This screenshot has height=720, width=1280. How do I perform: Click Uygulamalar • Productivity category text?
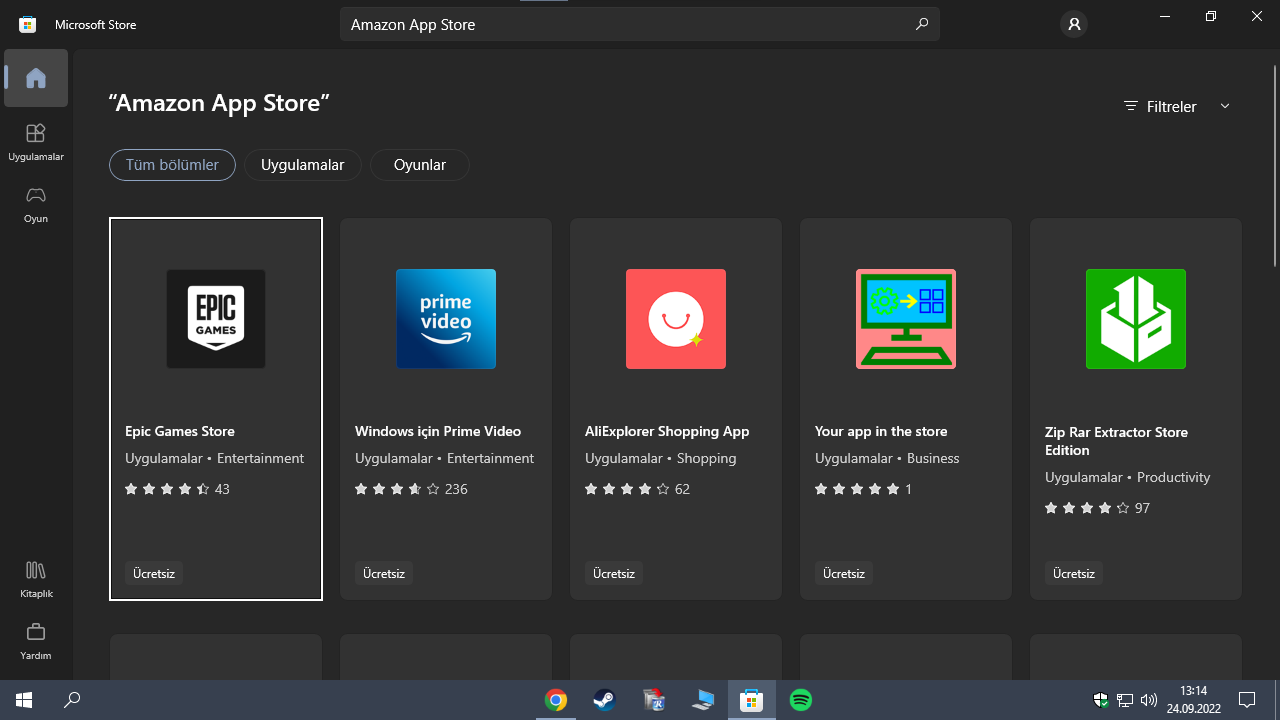pyautogui.click(x=1128, y=477)
